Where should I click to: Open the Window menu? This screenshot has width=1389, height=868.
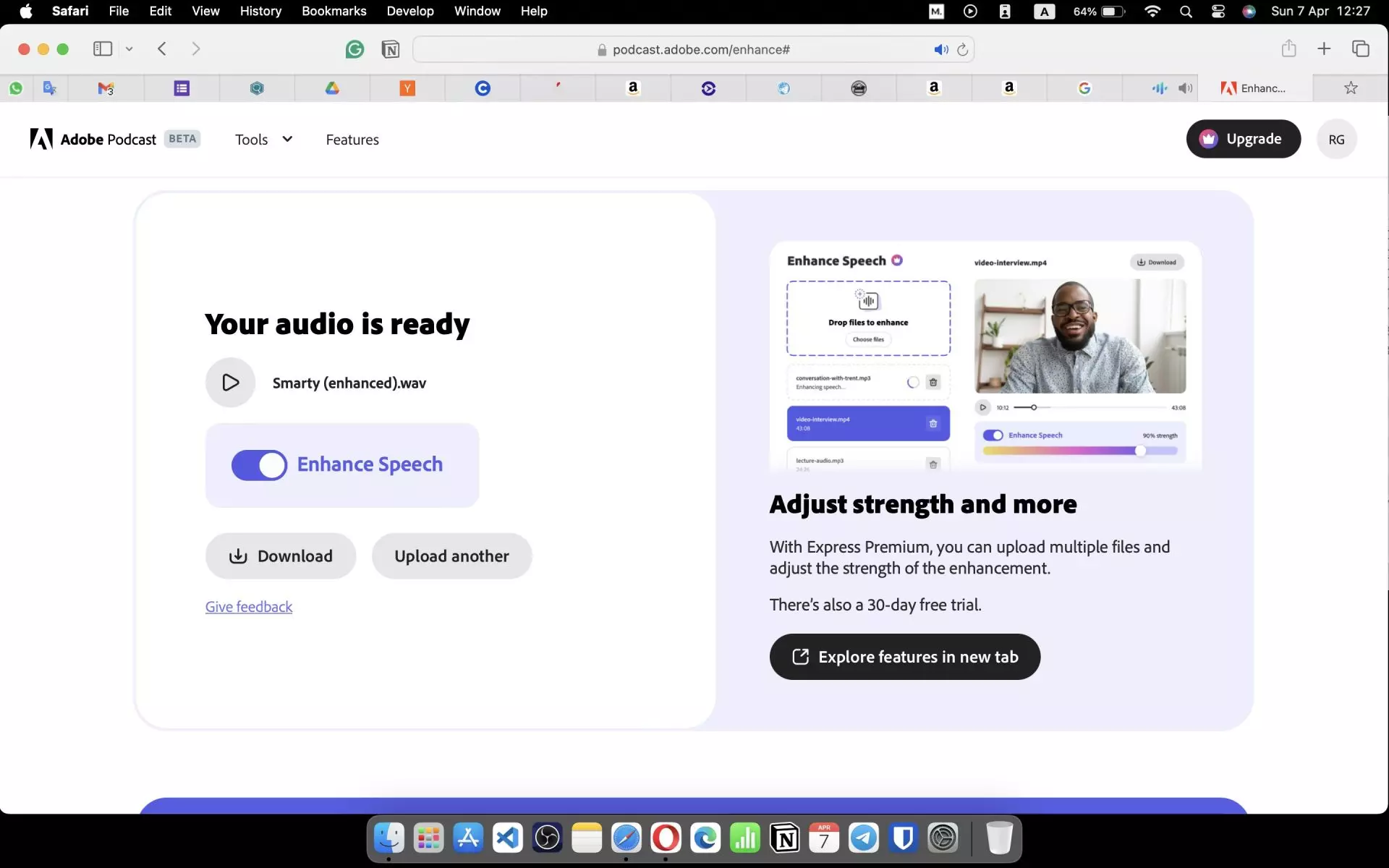point(477,11)
